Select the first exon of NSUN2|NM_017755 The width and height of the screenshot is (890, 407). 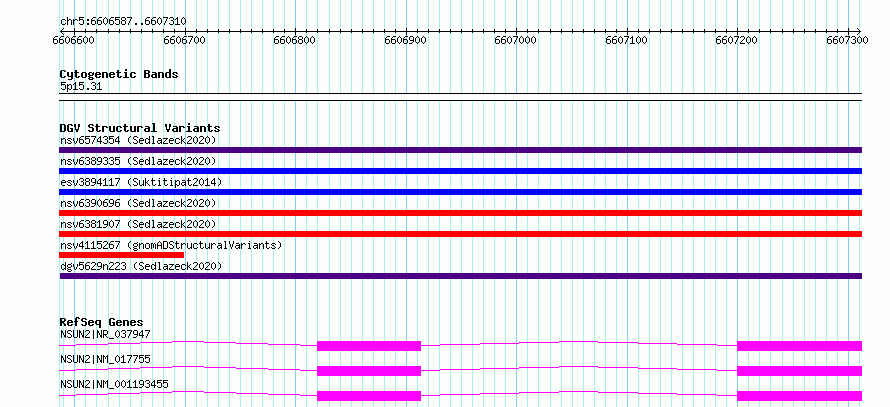[369, 371]
